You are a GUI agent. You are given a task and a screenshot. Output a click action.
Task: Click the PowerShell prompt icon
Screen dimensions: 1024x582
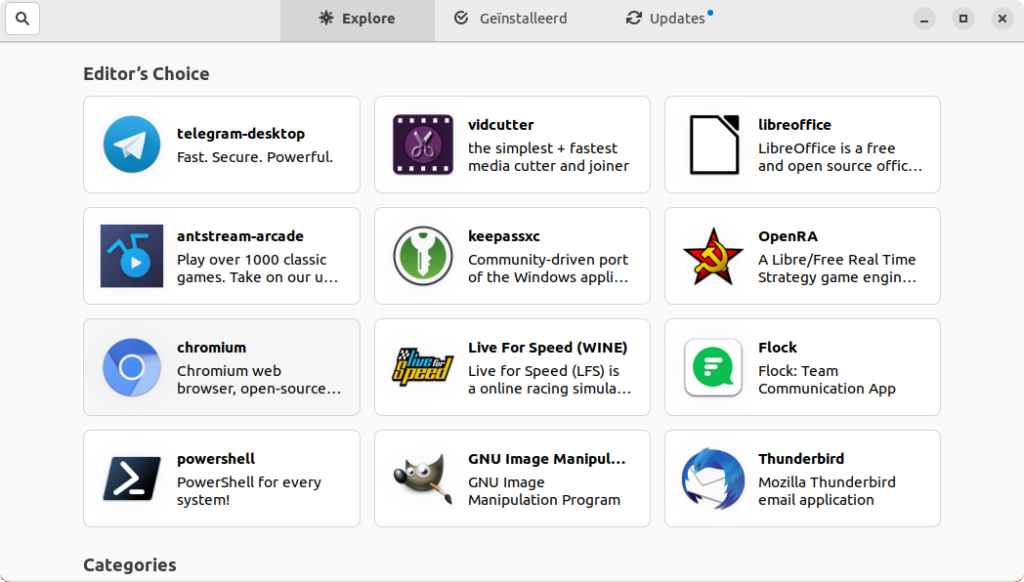click(132, 479)
